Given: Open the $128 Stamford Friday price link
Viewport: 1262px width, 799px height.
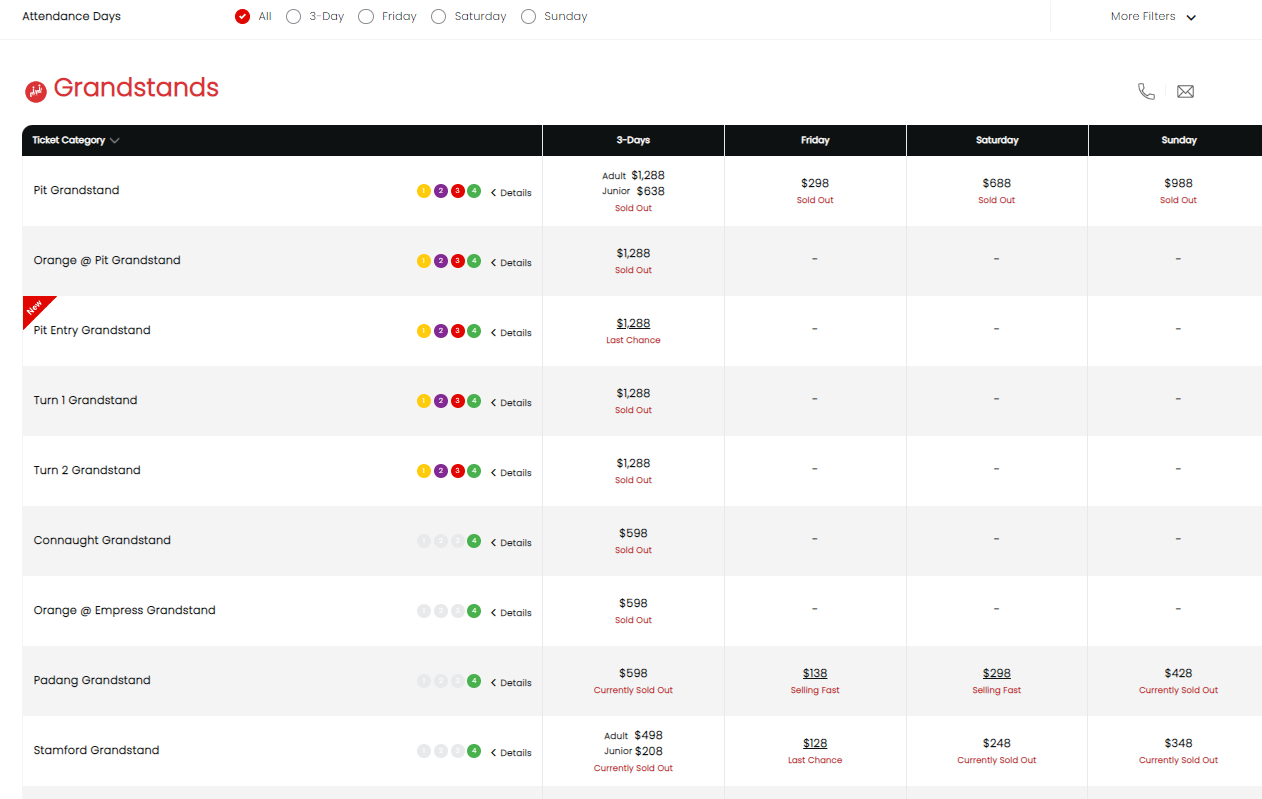Looking at the screenshot, I should click(815, 743).
